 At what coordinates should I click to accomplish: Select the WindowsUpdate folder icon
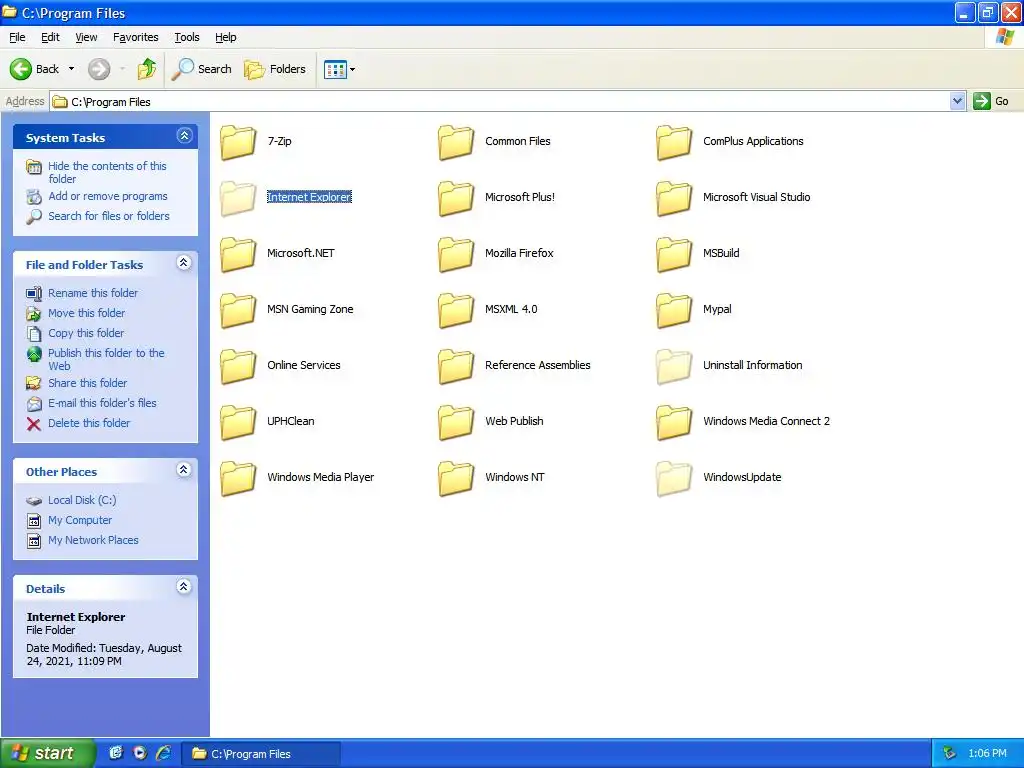point(674,479)
